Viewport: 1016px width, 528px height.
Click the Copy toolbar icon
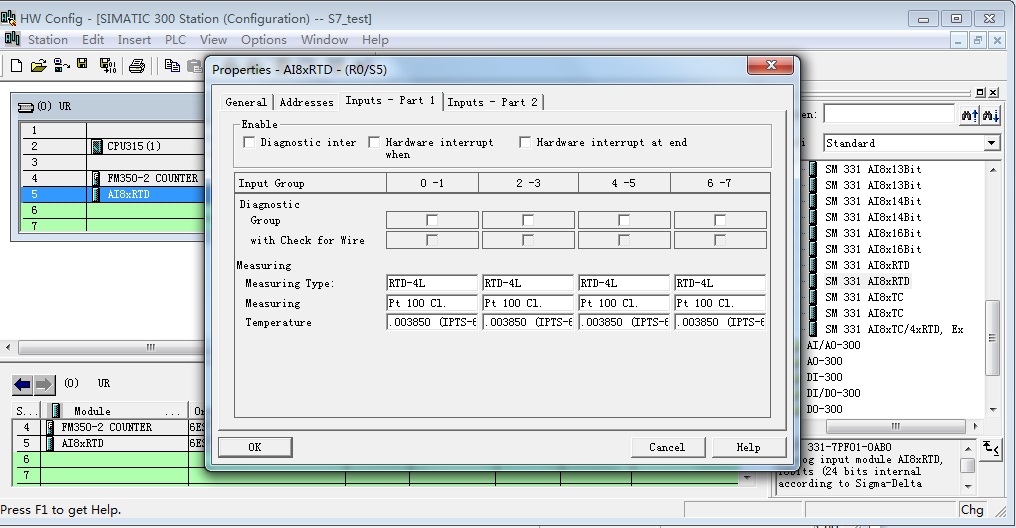coord(172,65)
